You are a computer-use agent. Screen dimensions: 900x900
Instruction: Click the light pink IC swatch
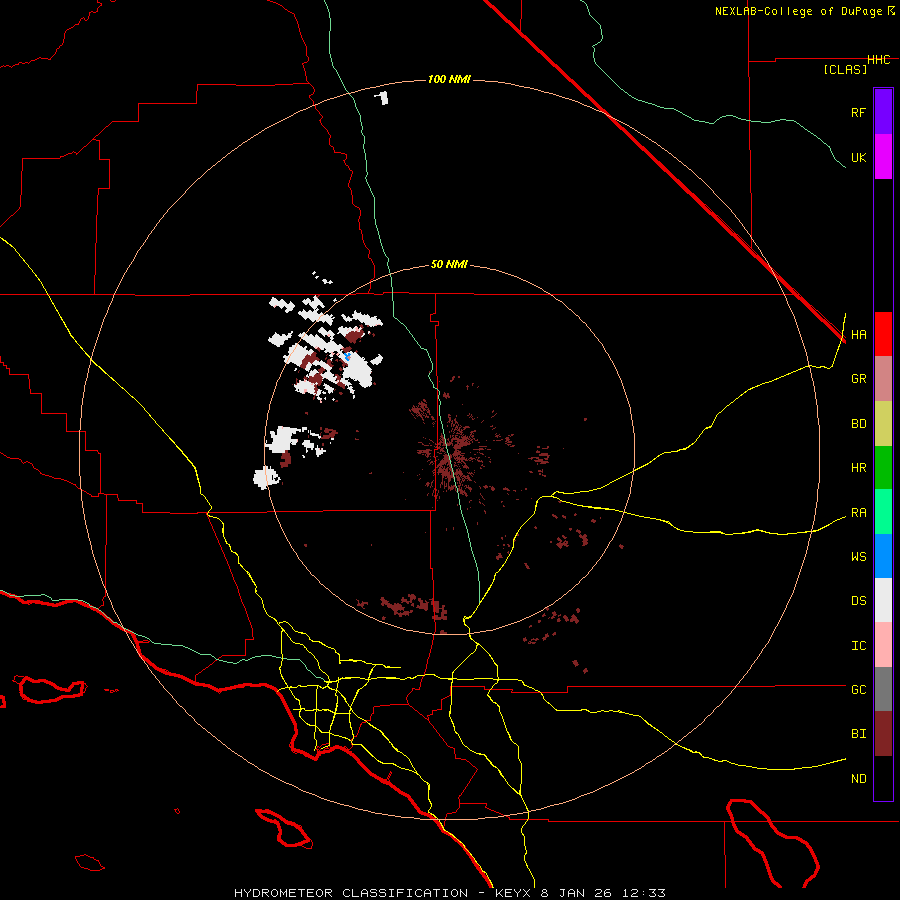(883, 645)
